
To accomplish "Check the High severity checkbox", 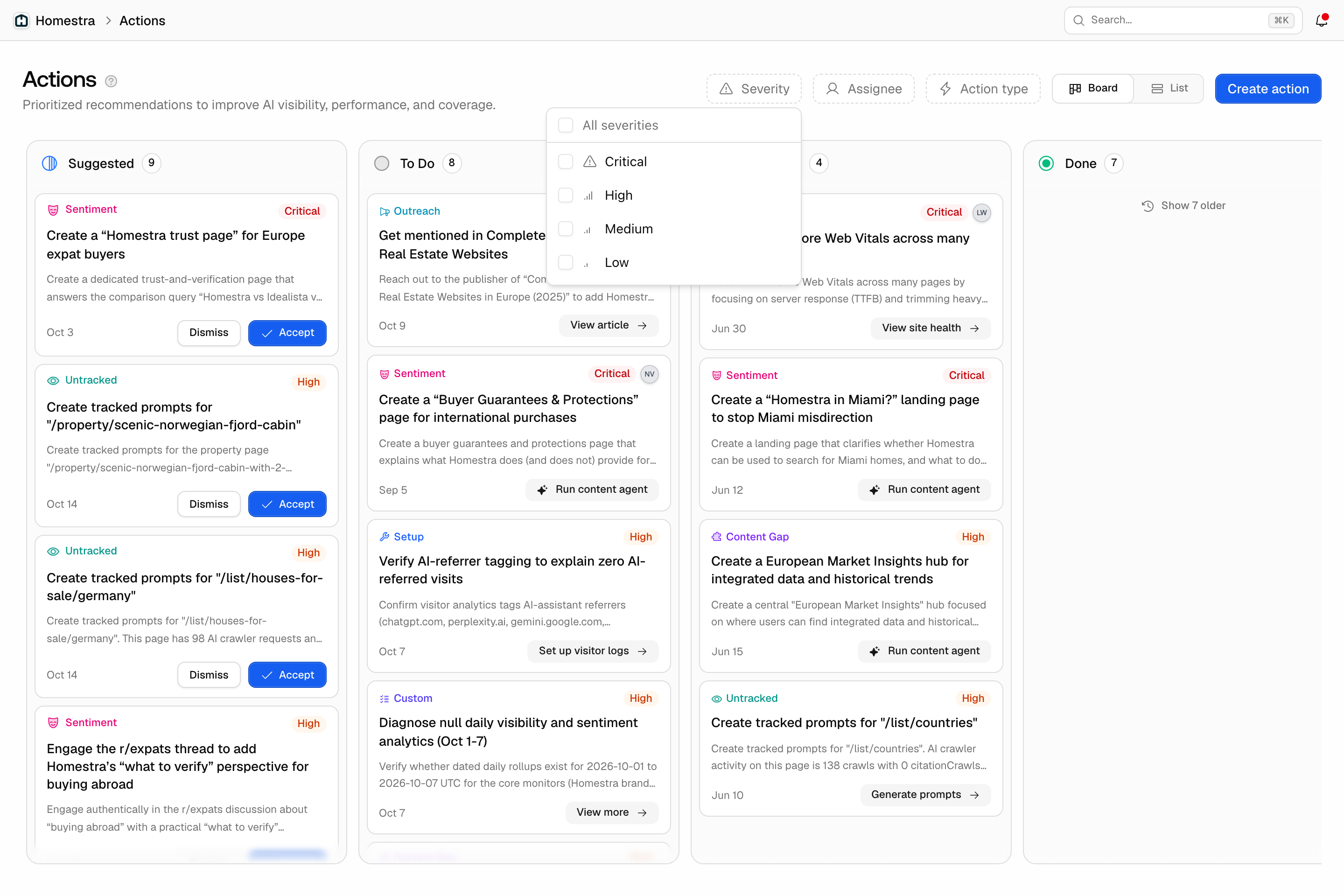I will pos(566,196).
